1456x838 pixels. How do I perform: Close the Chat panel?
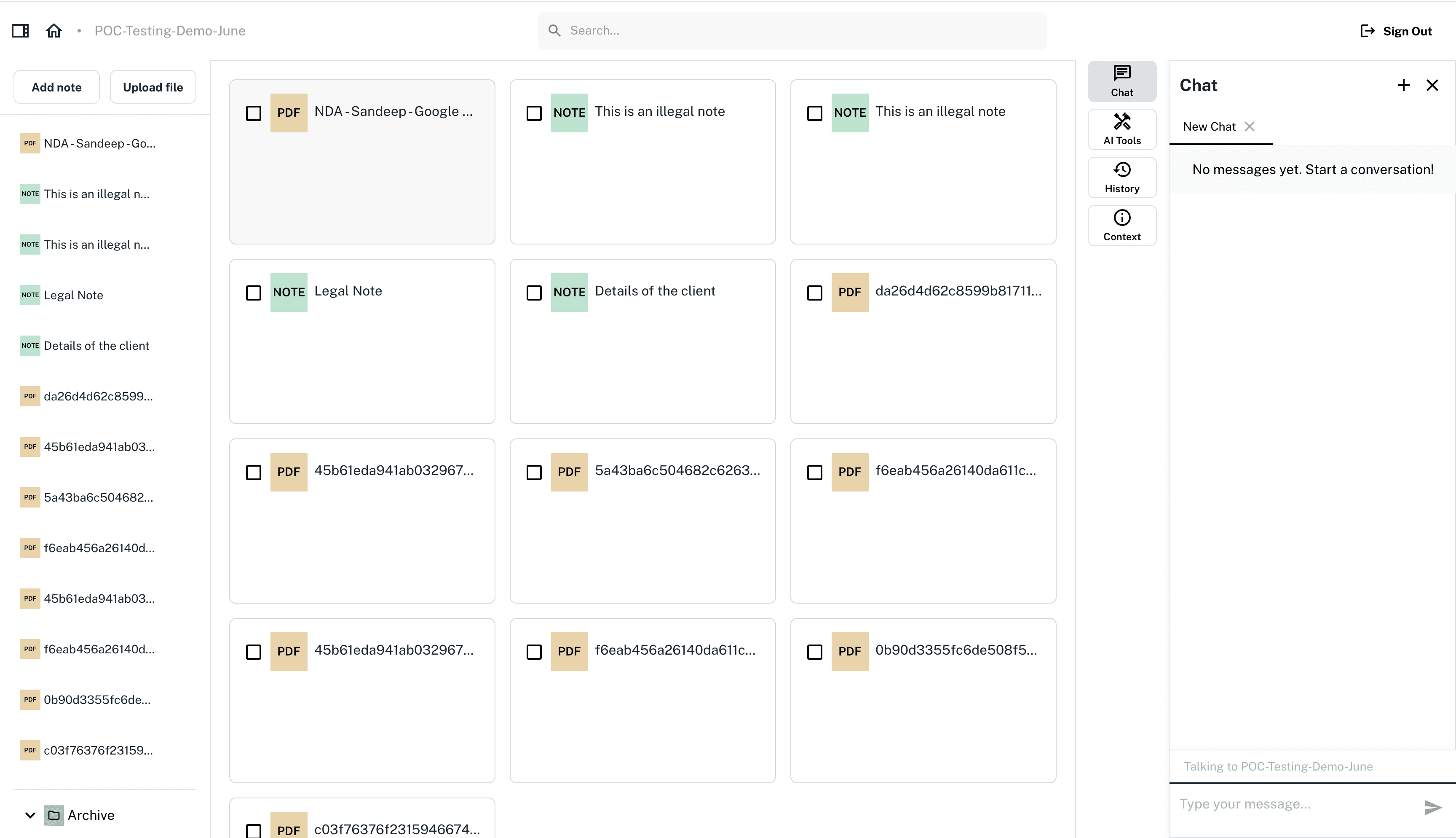click(1432, 85)
